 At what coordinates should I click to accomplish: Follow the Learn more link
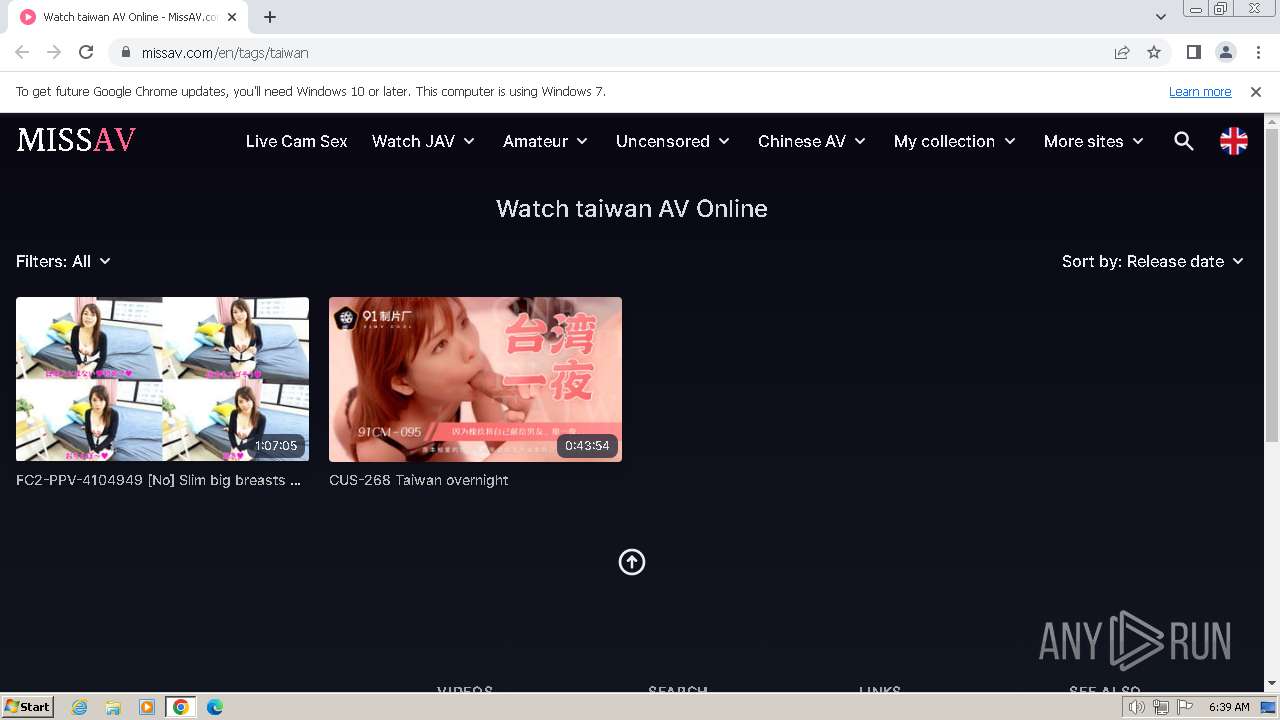1200,91
